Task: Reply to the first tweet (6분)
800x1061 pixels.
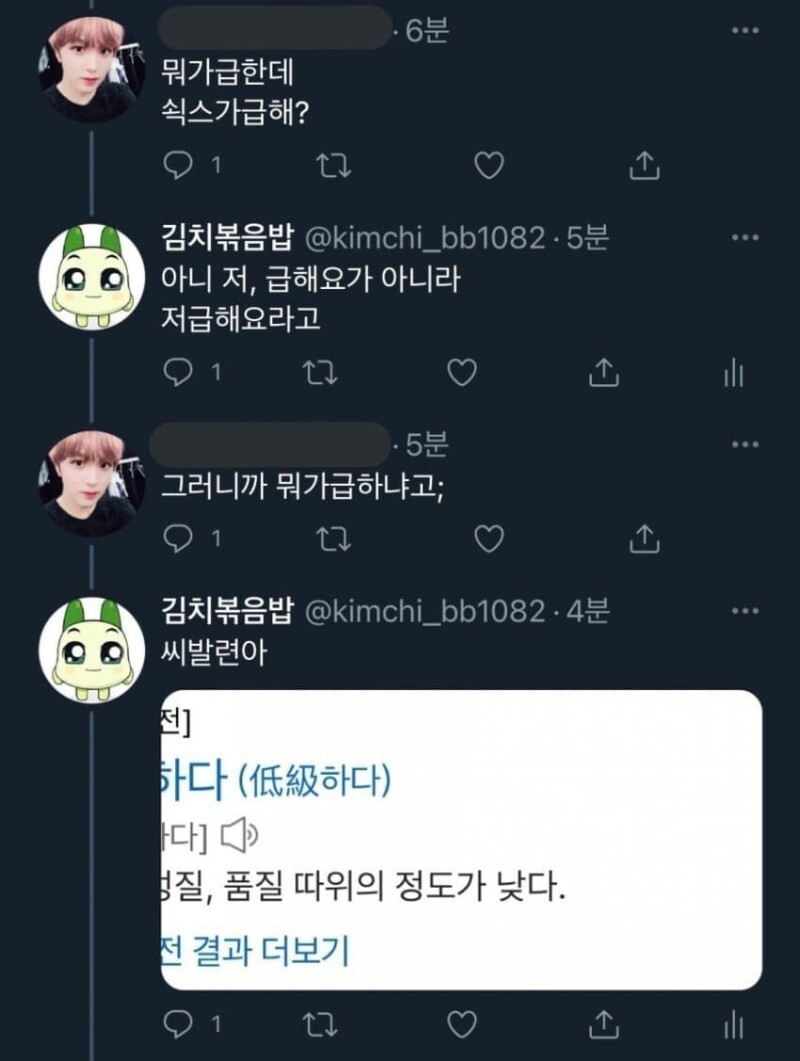Action: (177, 165)
